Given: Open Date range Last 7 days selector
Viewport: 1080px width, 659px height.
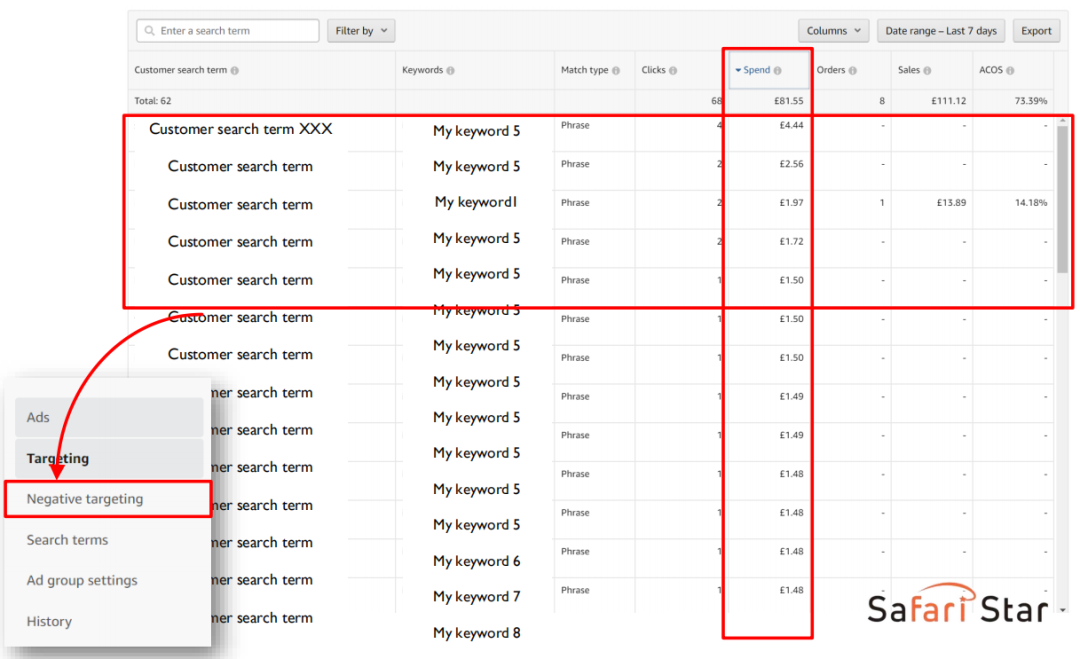Looking at the screenshot, I should [x=941, y=31].
